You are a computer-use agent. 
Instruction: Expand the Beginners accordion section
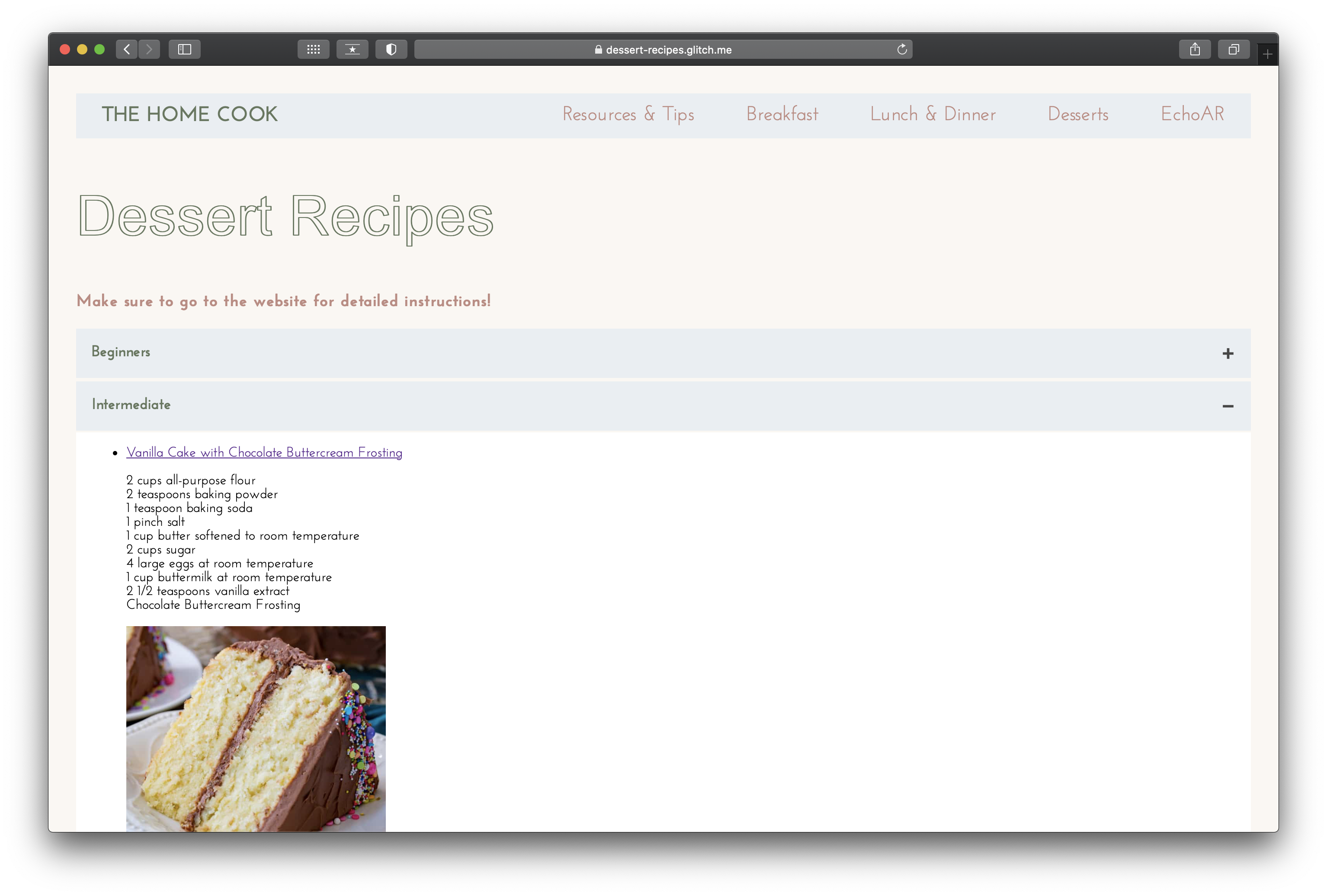[x=121, y=352]
